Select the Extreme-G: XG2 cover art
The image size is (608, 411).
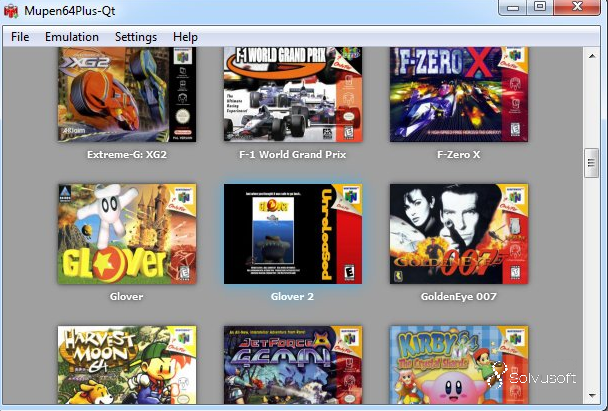point(127,94)
